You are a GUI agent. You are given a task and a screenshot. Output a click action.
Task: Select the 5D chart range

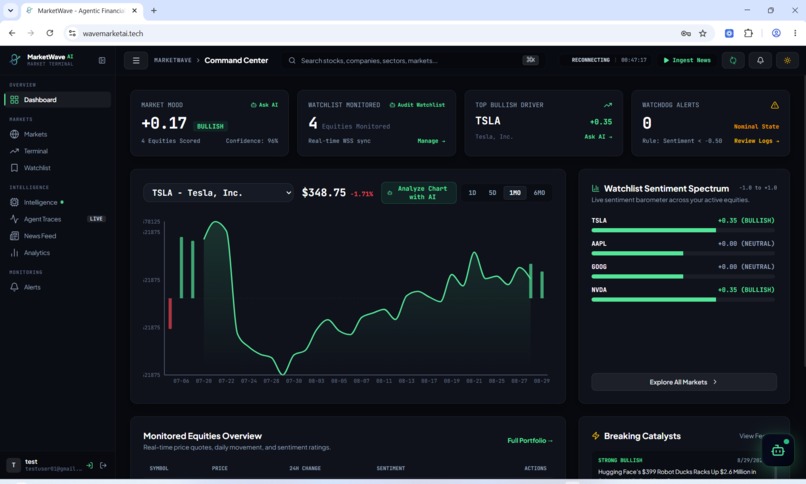click(x=492, y=193)
